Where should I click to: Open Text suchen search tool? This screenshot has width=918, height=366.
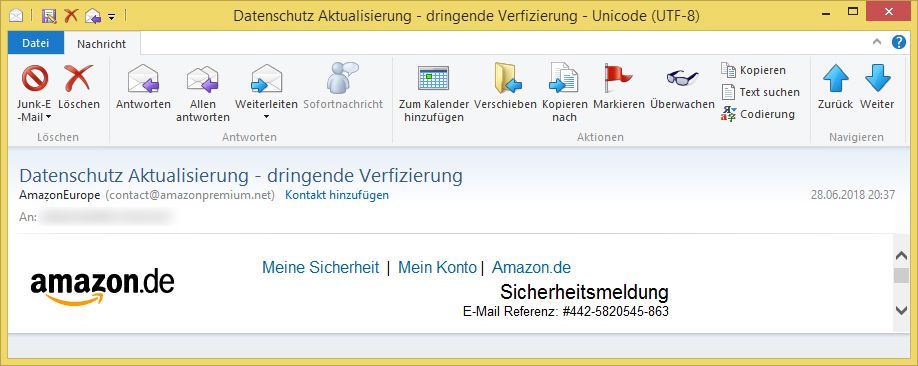pyautogui.click(x=760, y=92)
